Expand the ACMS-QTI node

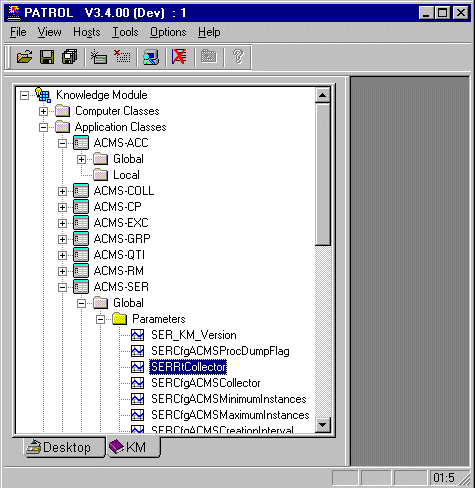62,255
